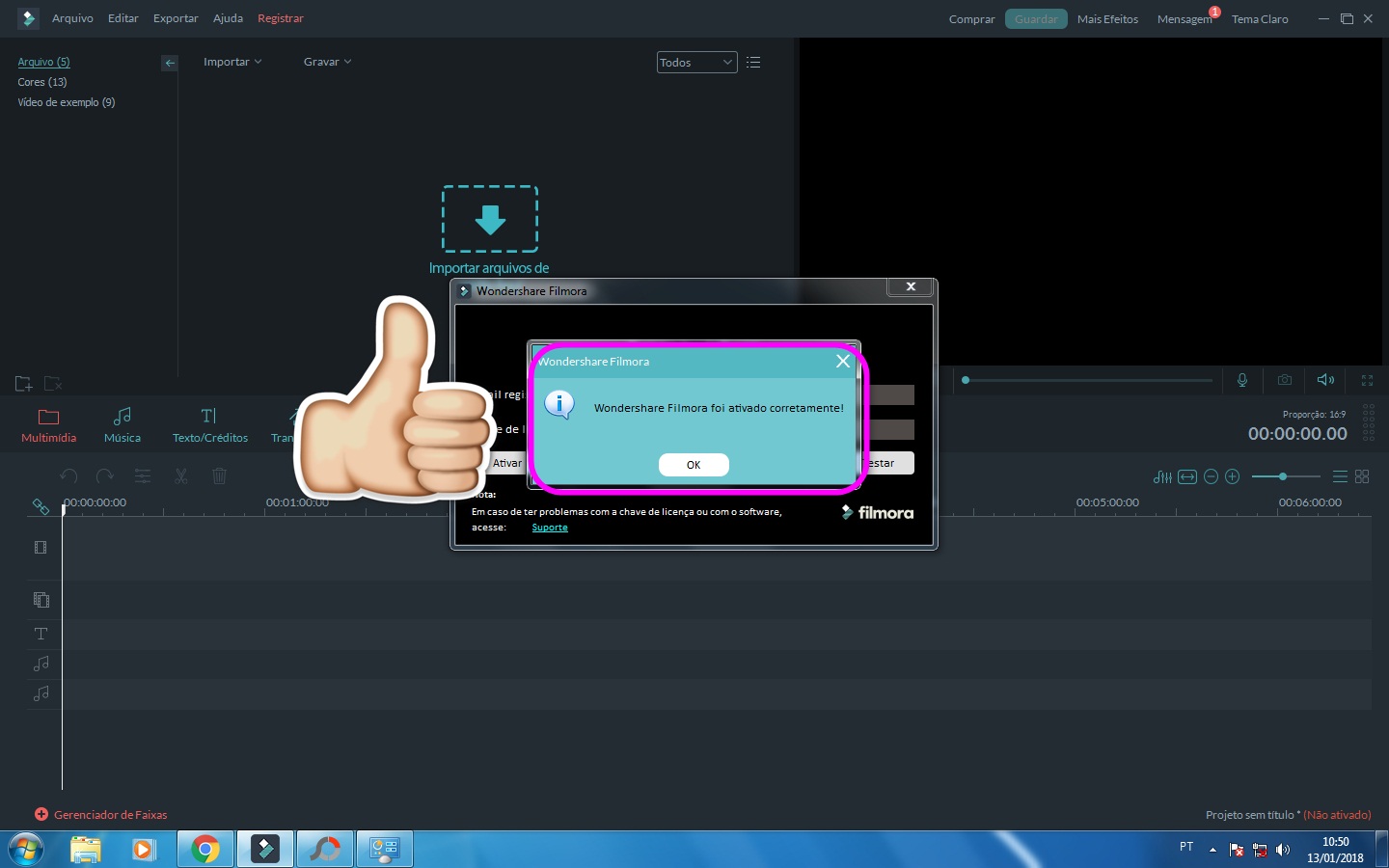Viewport: 1389px width, 868px height.
Task: Open Google Chrome from the taskbar
Action: 204,850
